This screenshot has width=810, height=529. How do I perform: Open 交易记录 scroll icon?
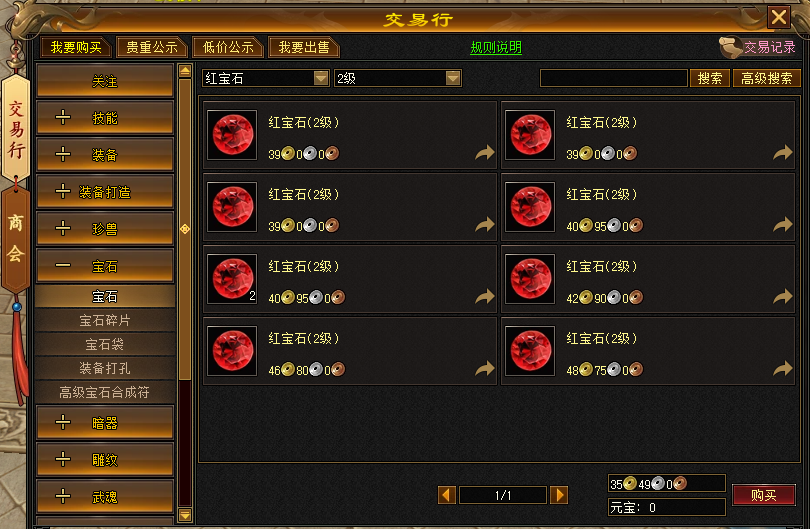point(730,48)
